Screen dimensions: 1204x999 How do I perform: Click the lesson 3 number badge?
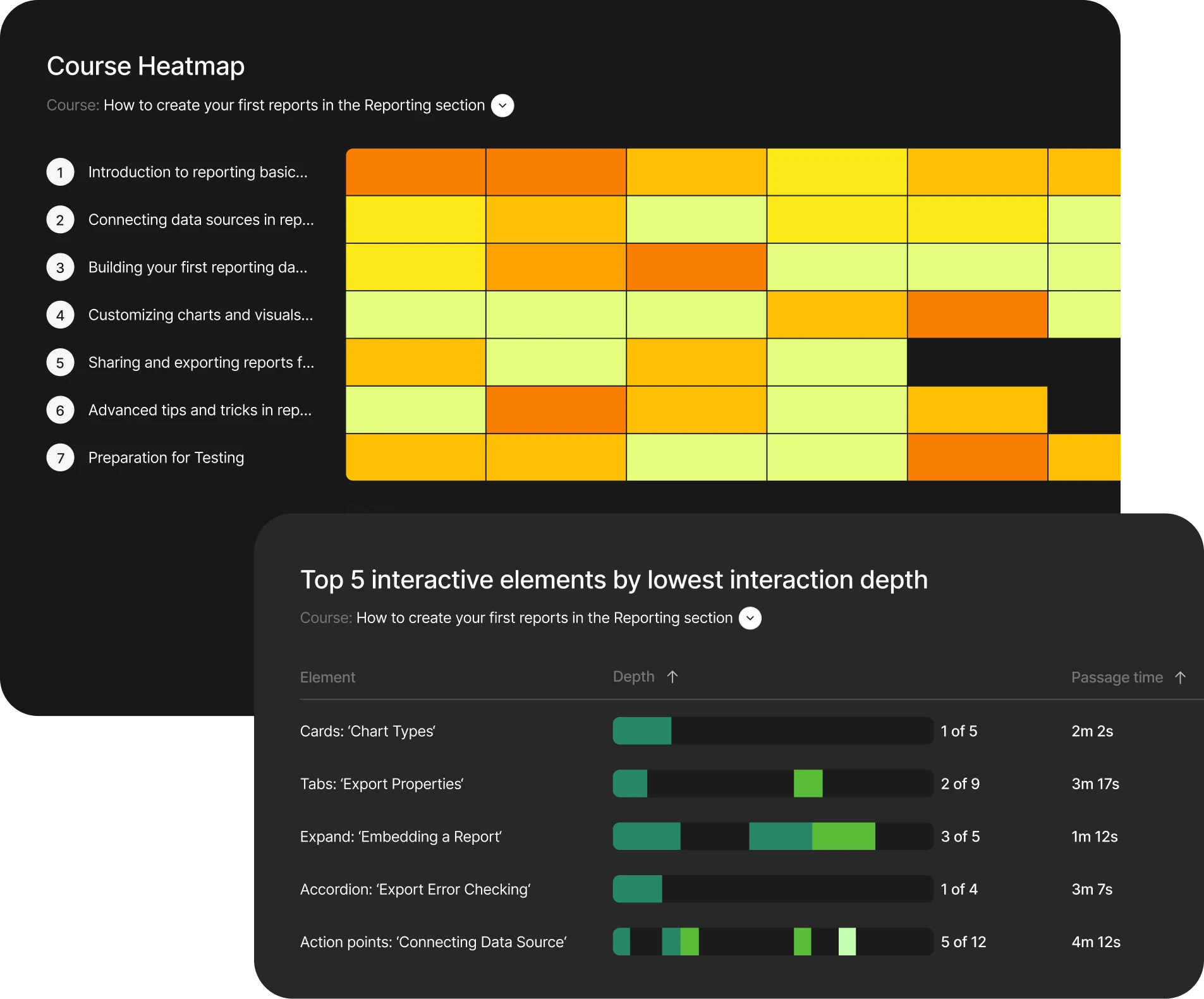(x=60, y=267)
